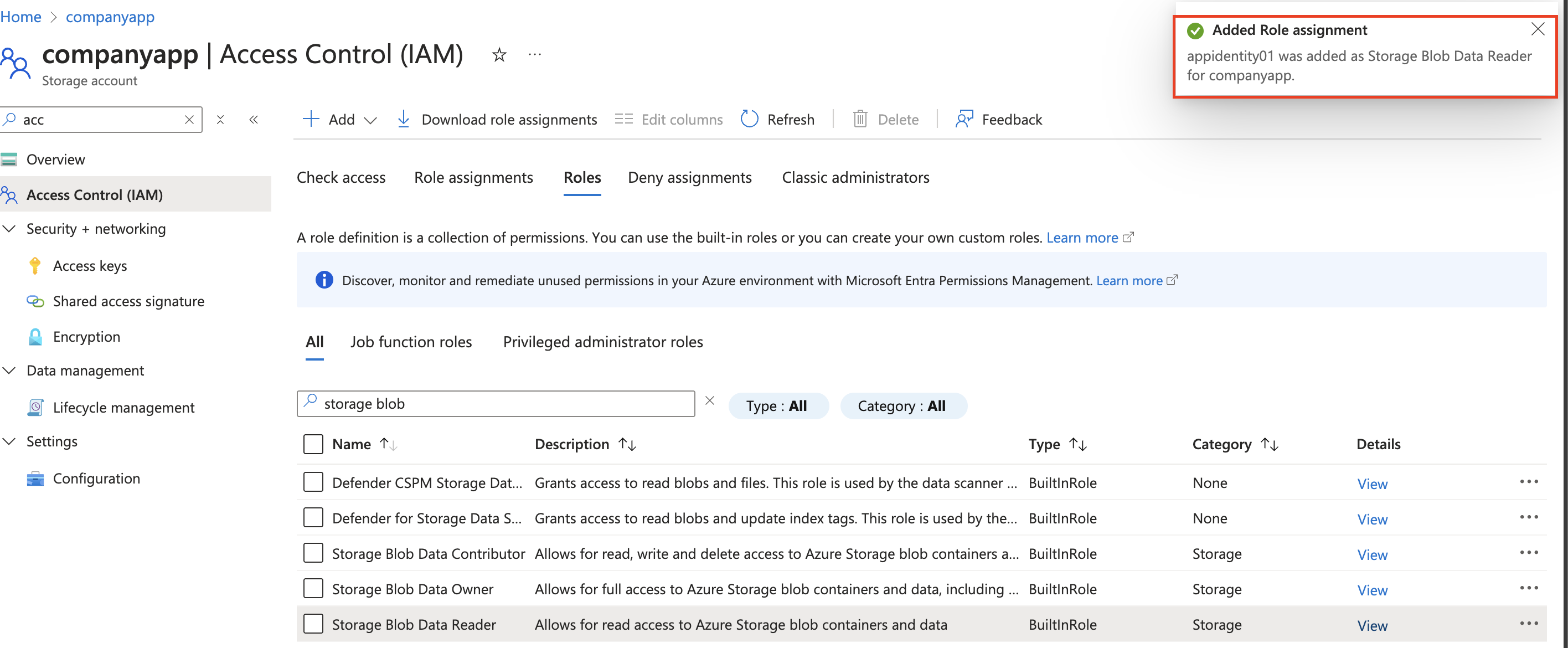Click the Download role assignments arrow icon

tap(403, 119)
